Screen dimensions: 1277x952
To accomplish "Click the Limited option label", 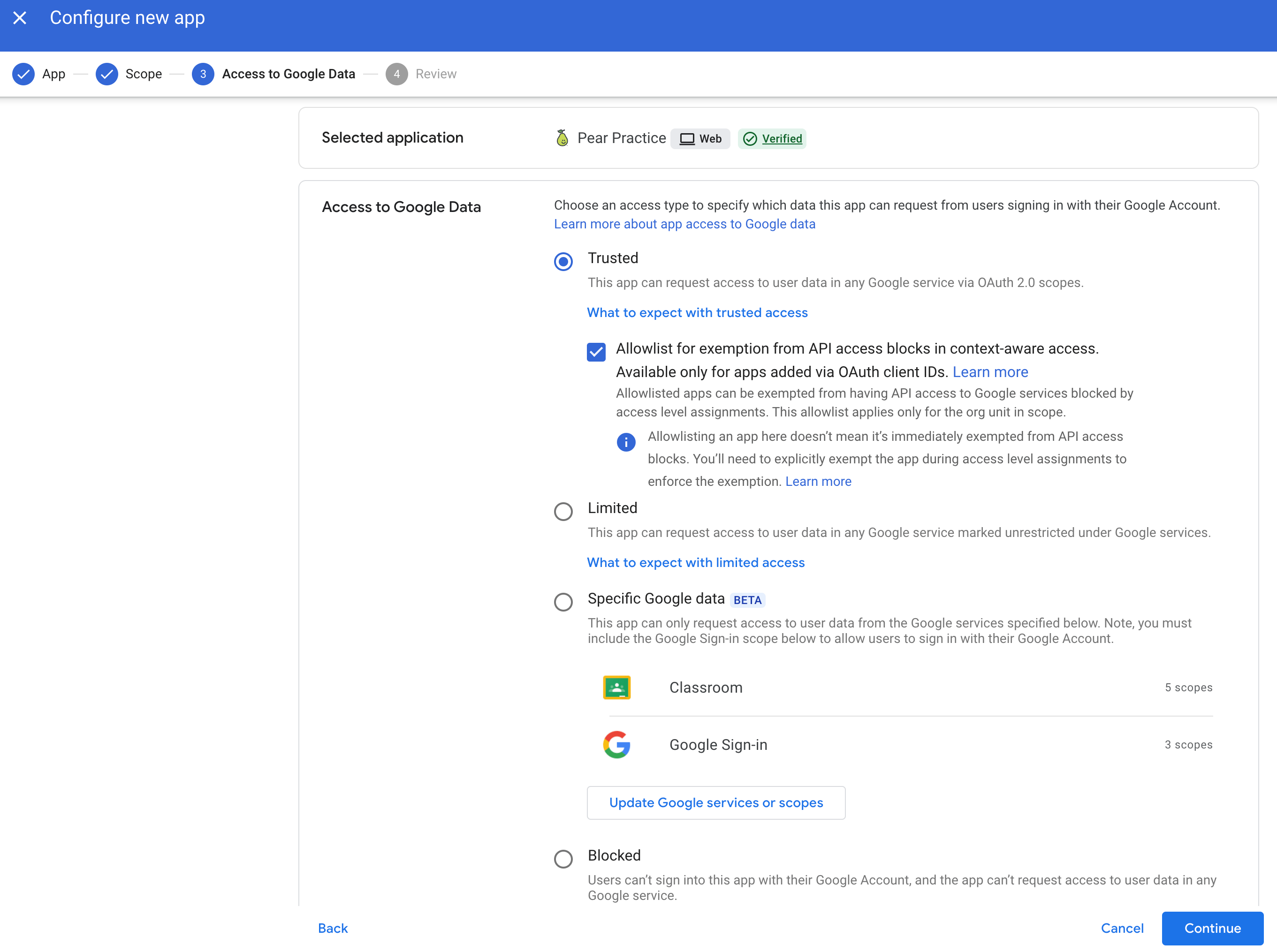I will [x=612, y=508].
